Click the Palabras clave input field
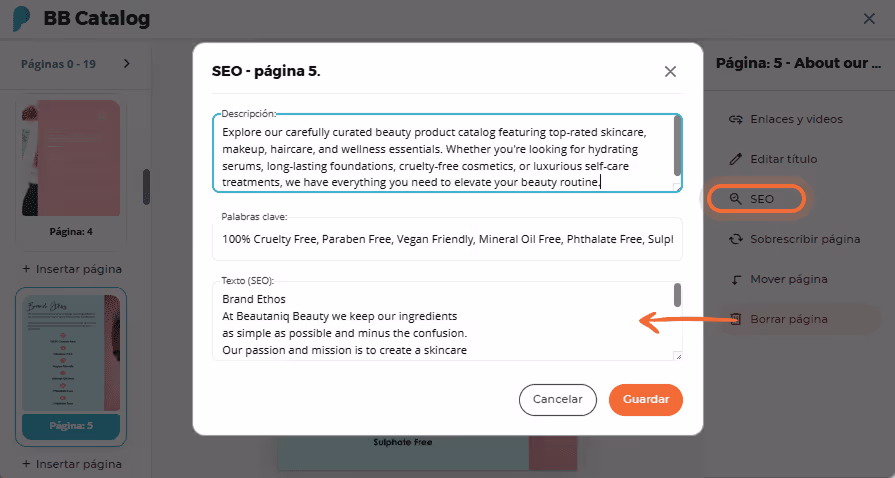895x478 pixels. (447, 239)
